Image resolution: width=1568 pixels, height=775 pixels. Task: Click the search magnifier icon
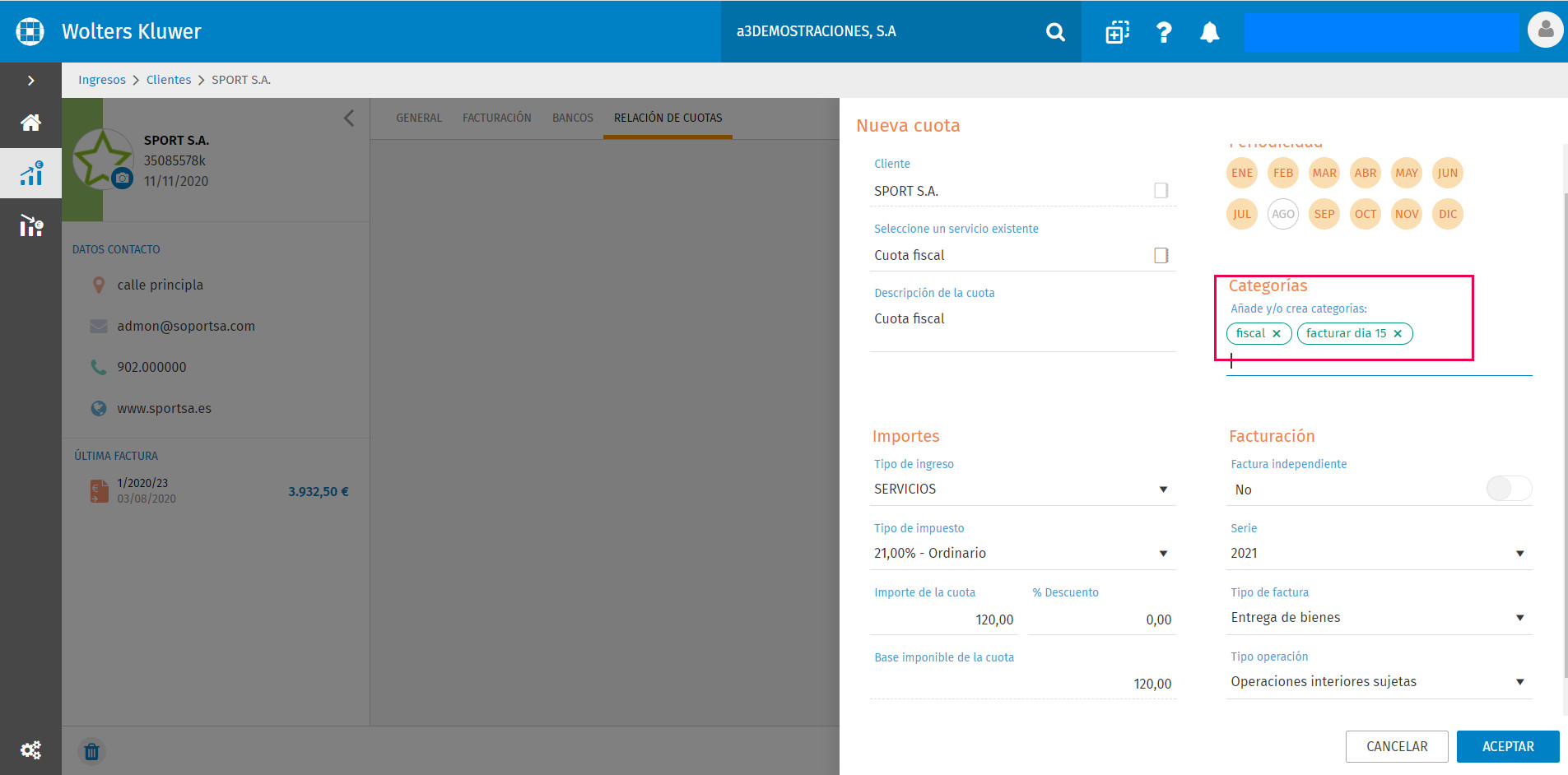1055,32
